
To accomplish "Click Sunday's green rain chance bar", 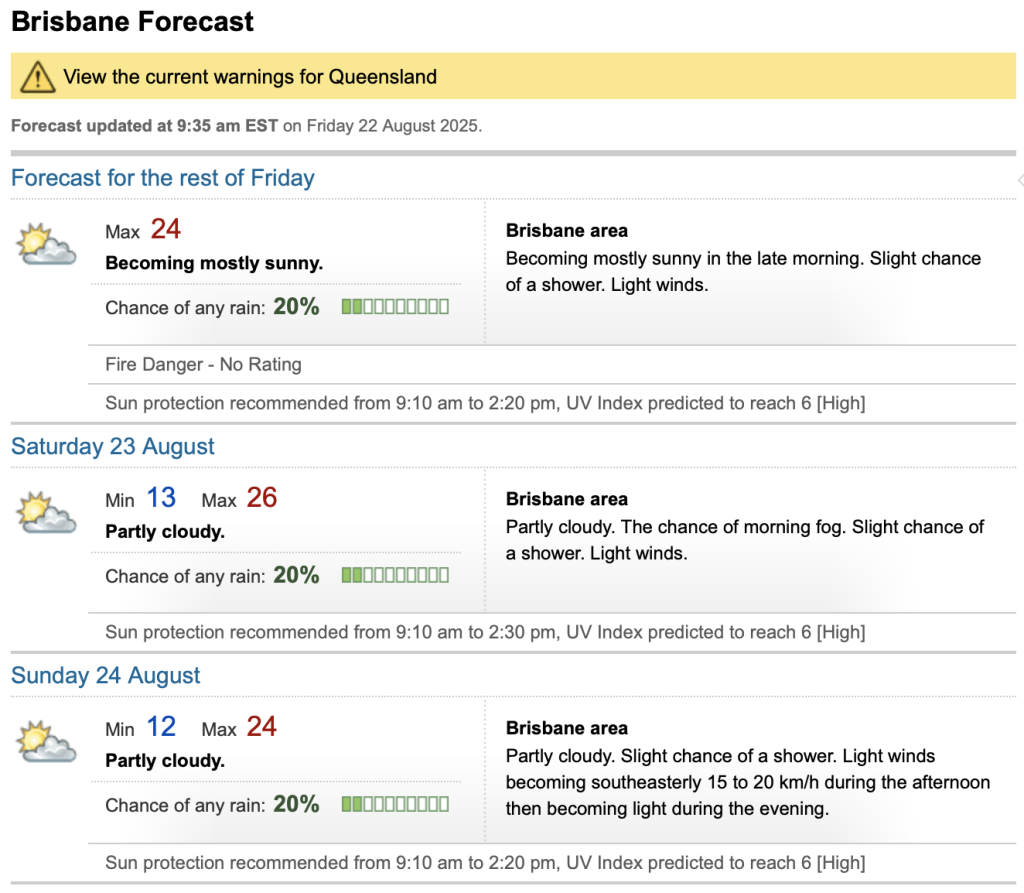I will click(x=395, y=804).
